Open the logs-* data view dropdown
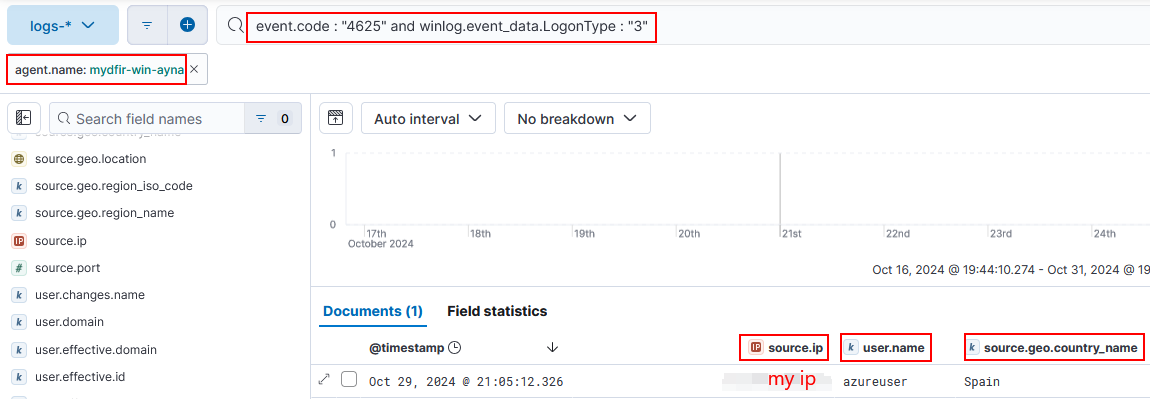 63,25
